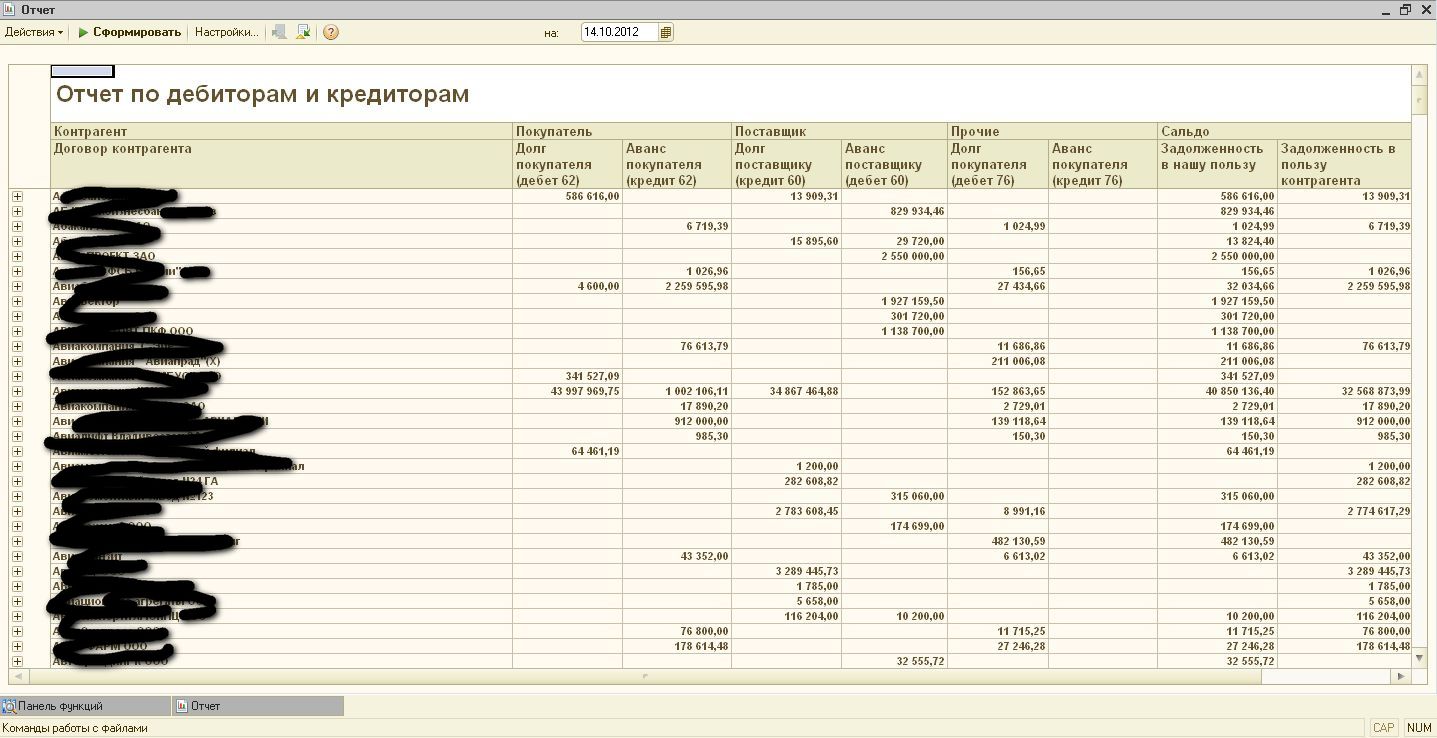Click the vertical scrollbar down arrow

(x=1419, y=659)
